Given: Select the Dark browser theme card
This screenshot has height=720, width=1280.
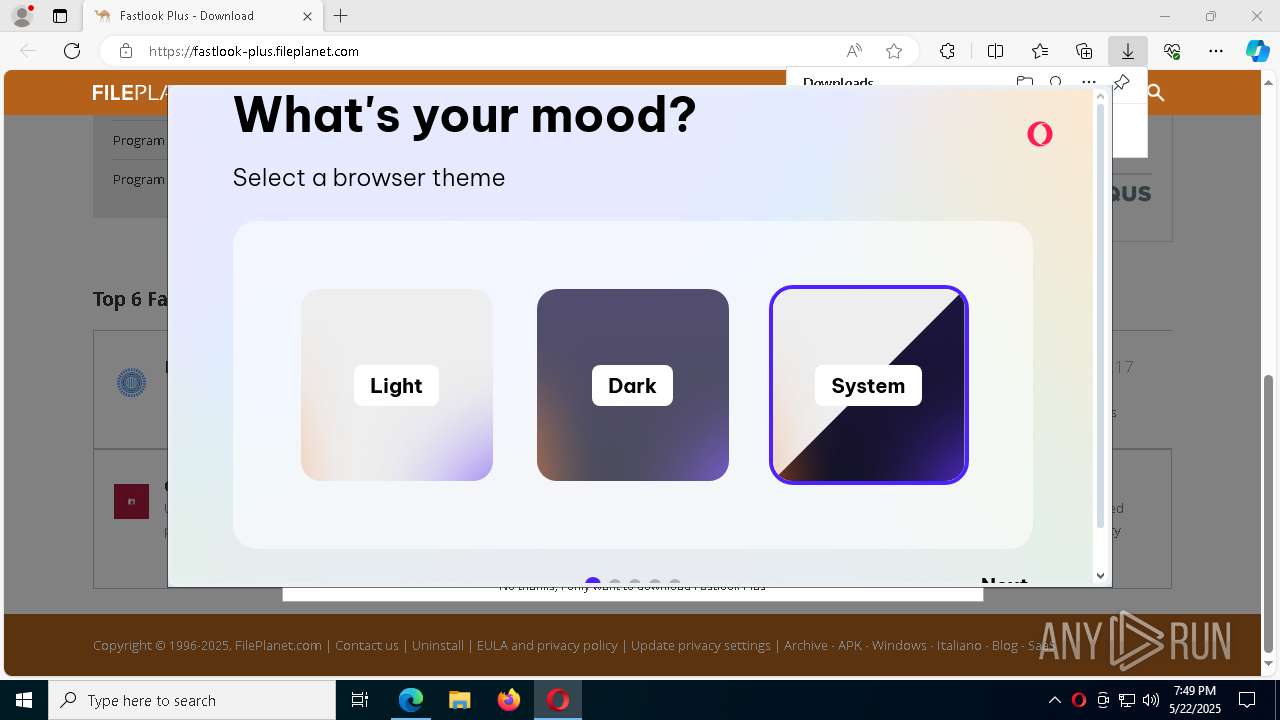Looking at the screenshot, I should [632, 385].
